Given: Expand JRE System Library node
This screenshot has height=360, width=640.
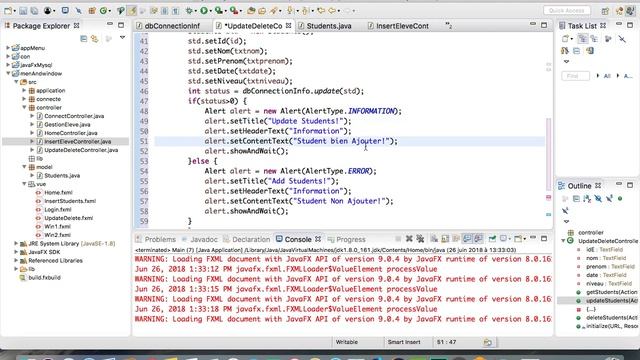Looking at the screenshot, I should (16, 243).
